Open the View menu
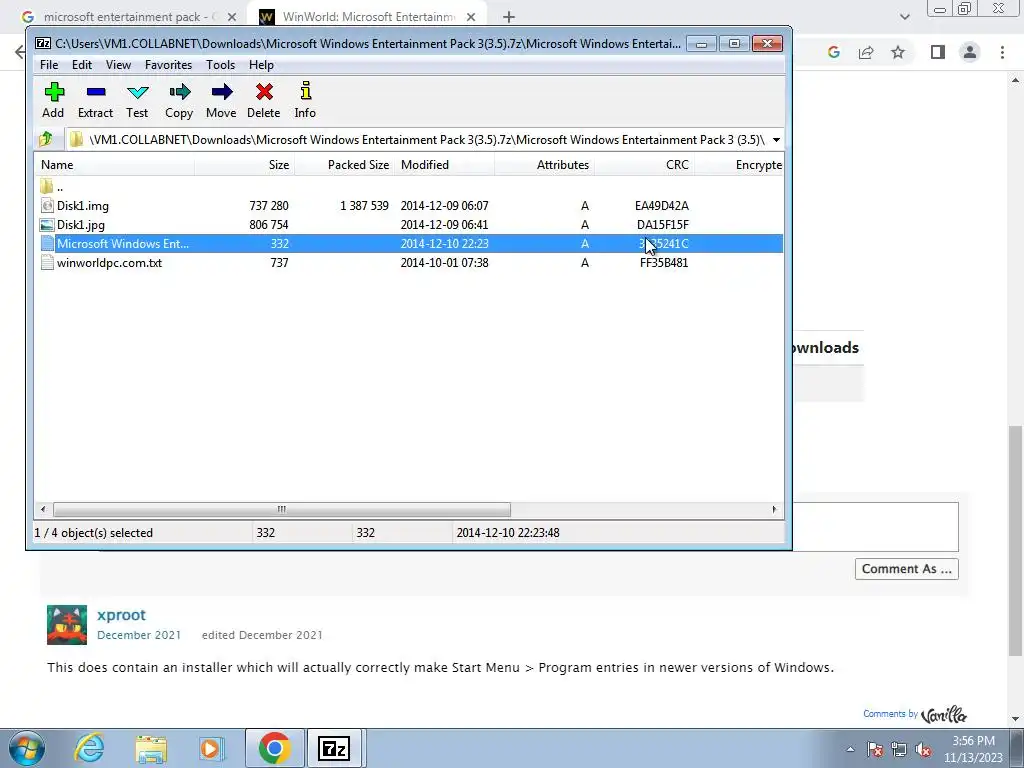The image size is (1024, 768). pos(118,65)
